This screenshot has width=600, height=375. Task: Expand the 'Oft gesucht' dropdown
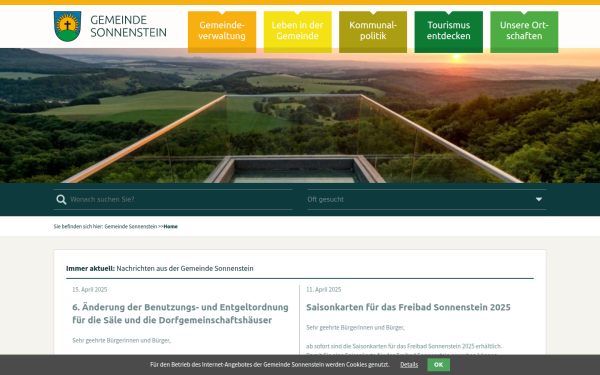click(427, 199)
